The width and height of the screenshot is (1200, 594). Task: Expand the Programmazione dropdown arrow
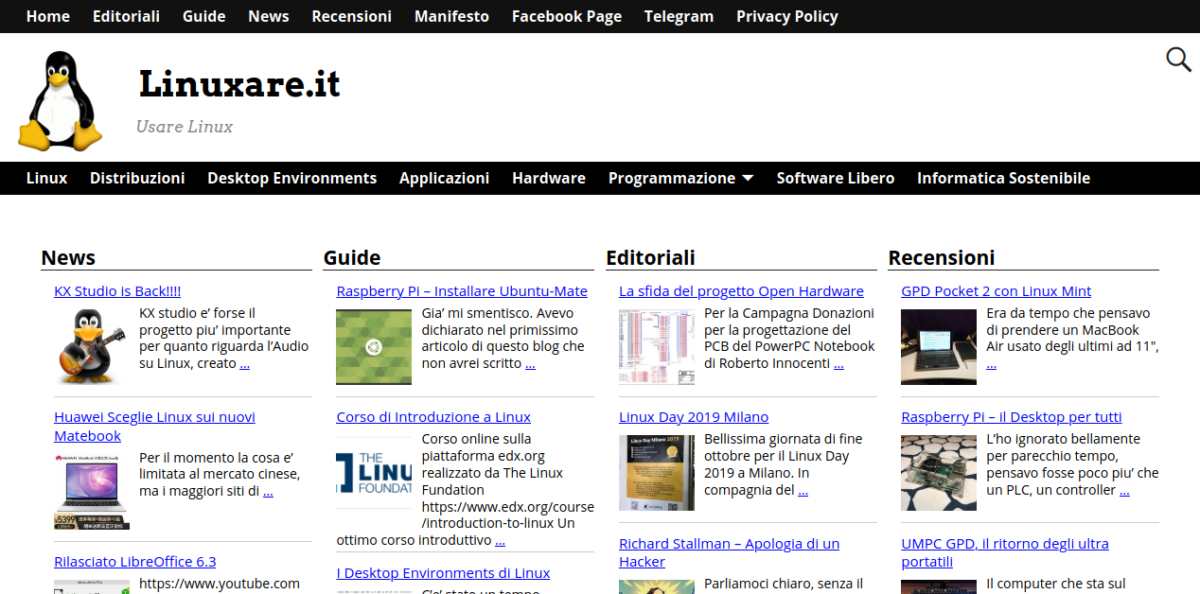747,178
